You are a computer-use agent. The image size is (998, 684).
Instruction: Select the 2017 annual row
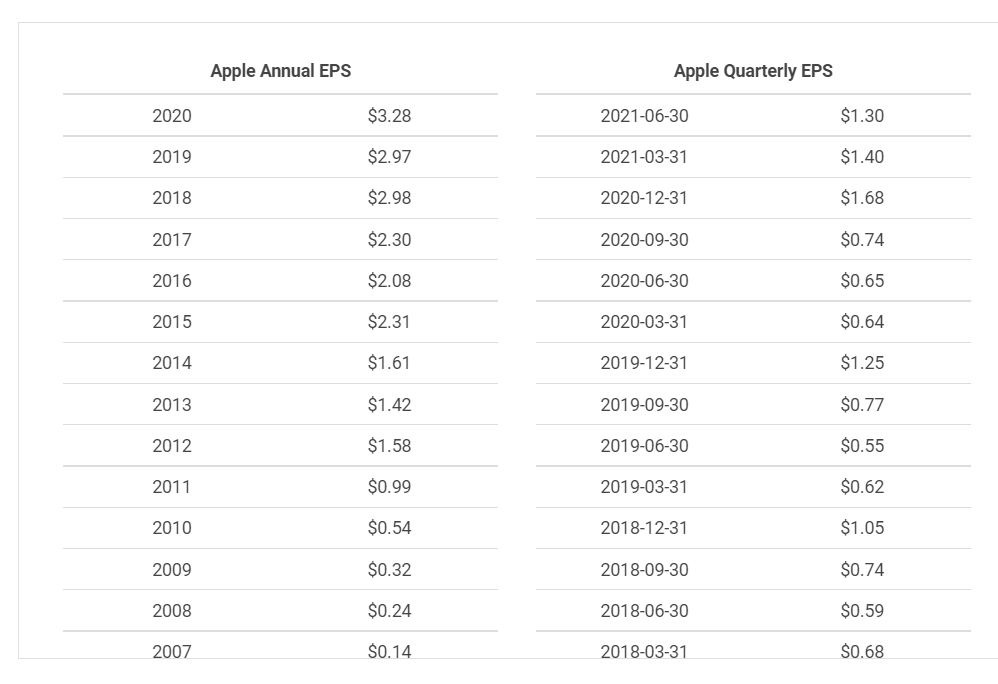[x=281, y=240]
